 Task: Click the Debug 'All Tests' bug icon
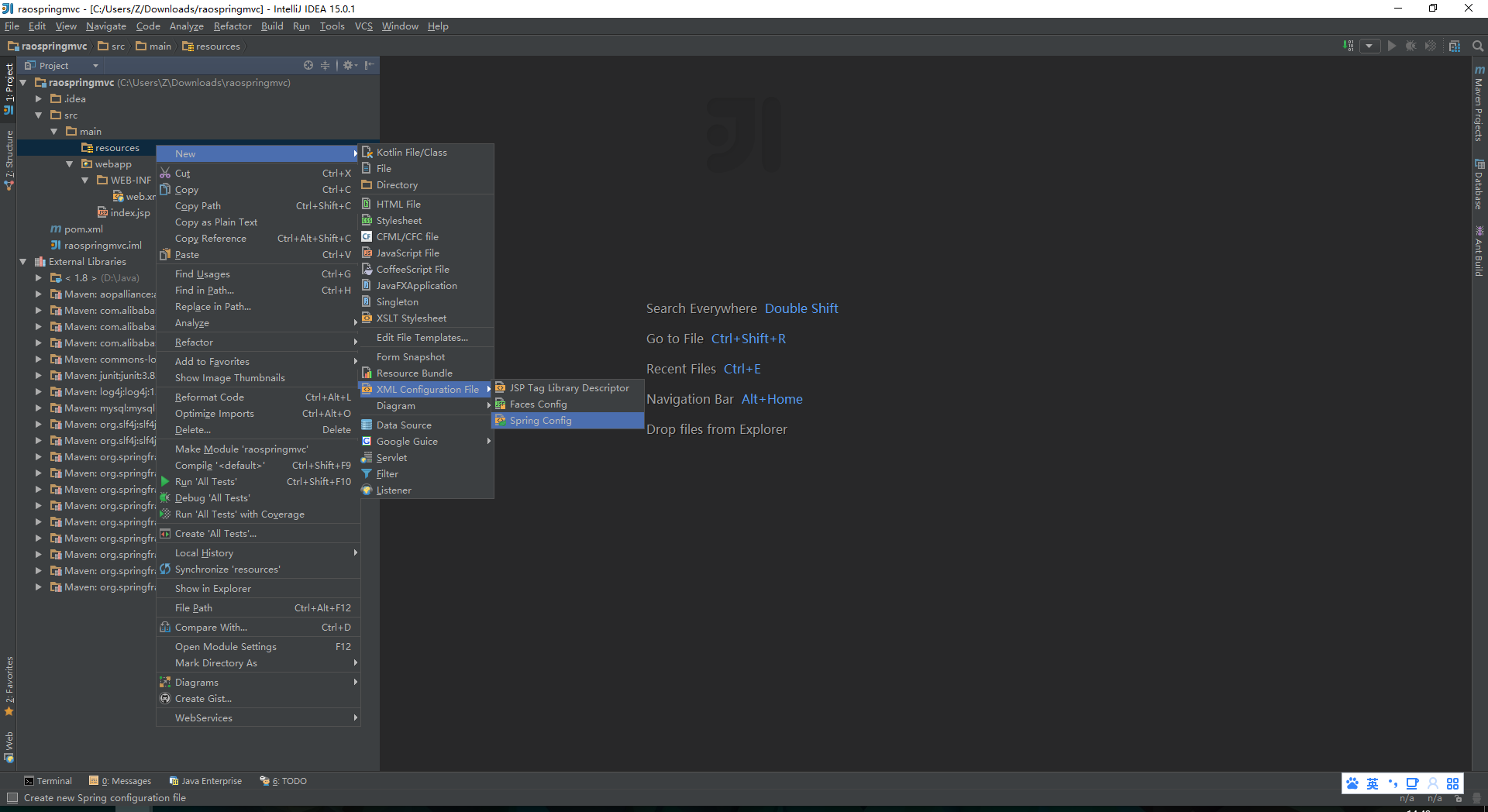165,498
